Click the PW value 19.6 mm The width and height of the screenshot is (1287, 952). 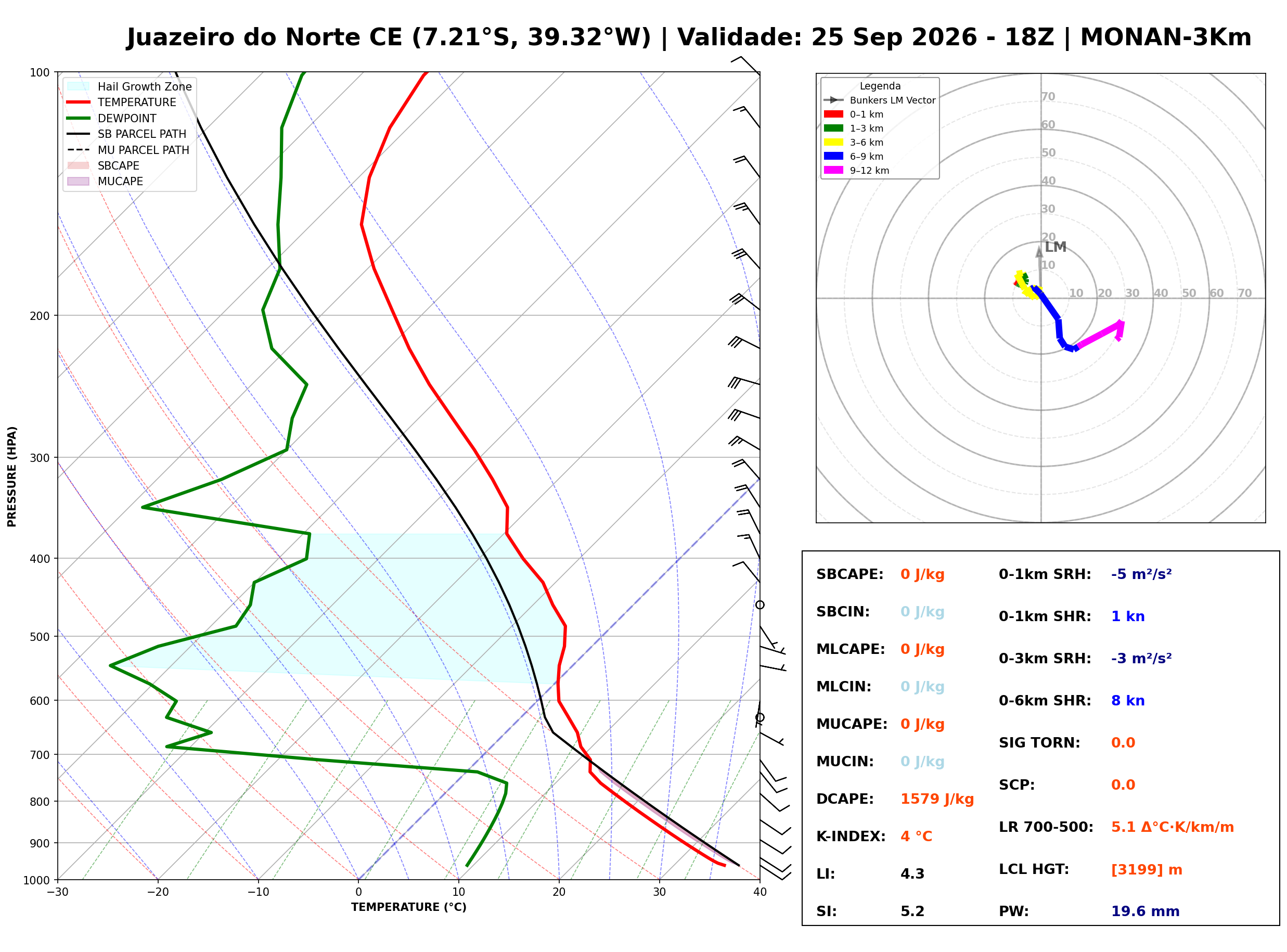(x=1146, y=911)
